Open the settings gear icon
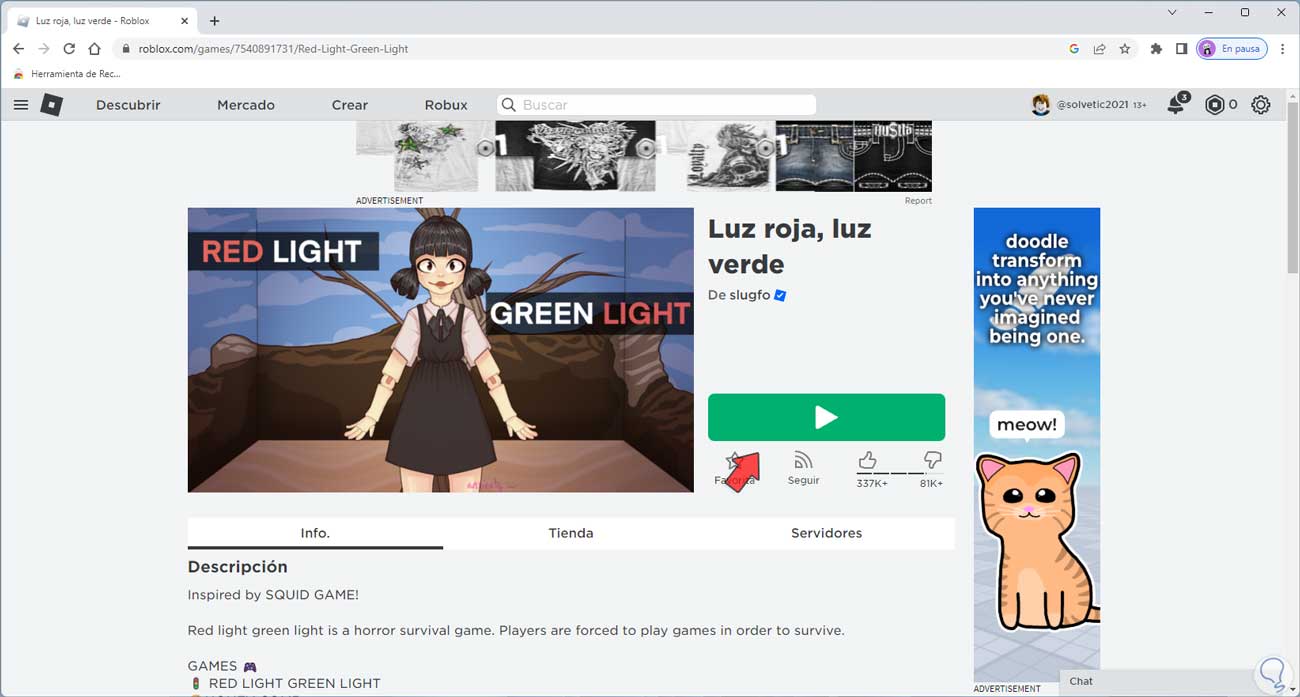Viewport: 1300px width, 697px height. [1261, 104]
